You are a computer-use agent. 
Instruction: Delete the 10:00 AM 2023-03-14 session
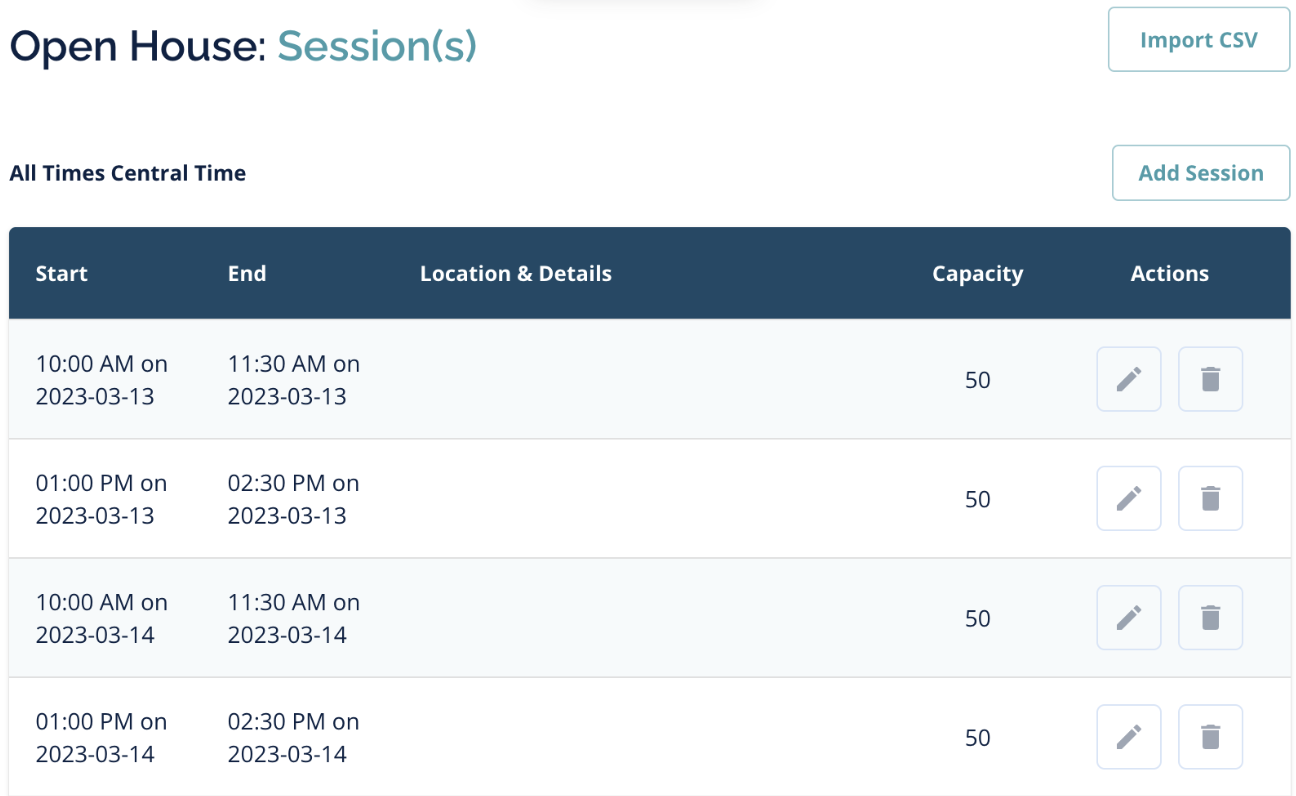tap(1210, 617)
